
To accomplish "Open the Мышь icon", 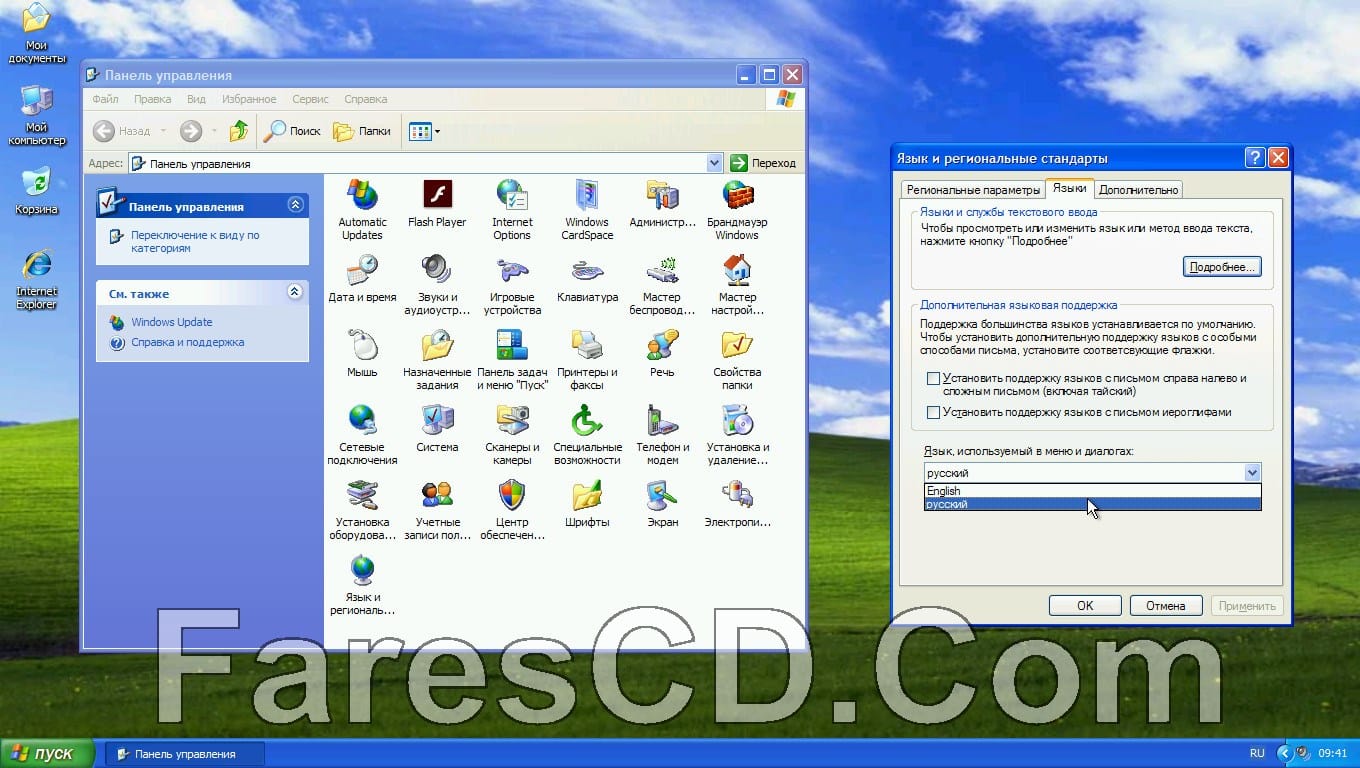I will [x=362, y=353].
